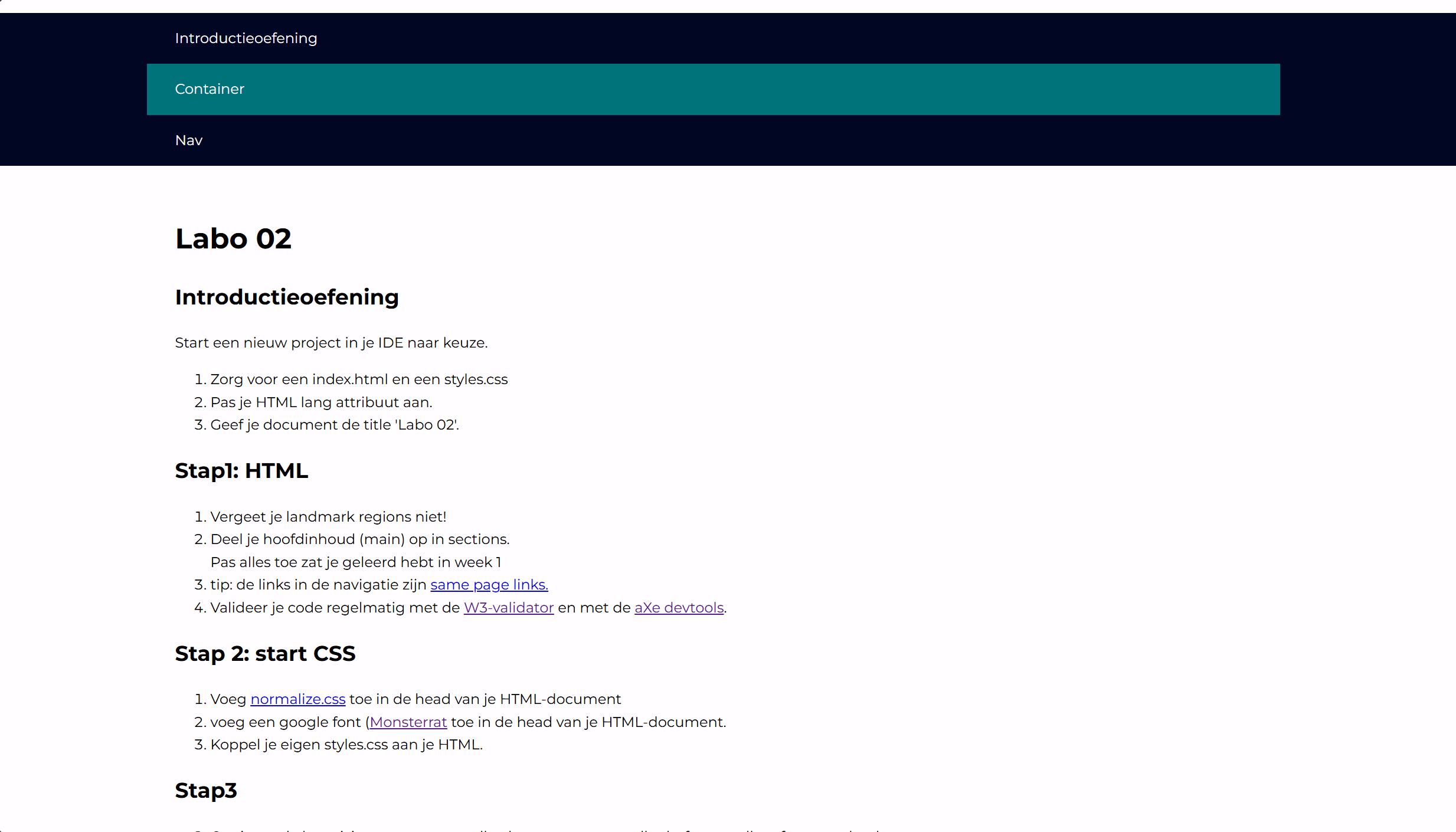The width and height of the screenshot is (1456, 832).
Task: Click line 'Pas alles toe zat je geleerd hebt'
Action: point(356,562)
